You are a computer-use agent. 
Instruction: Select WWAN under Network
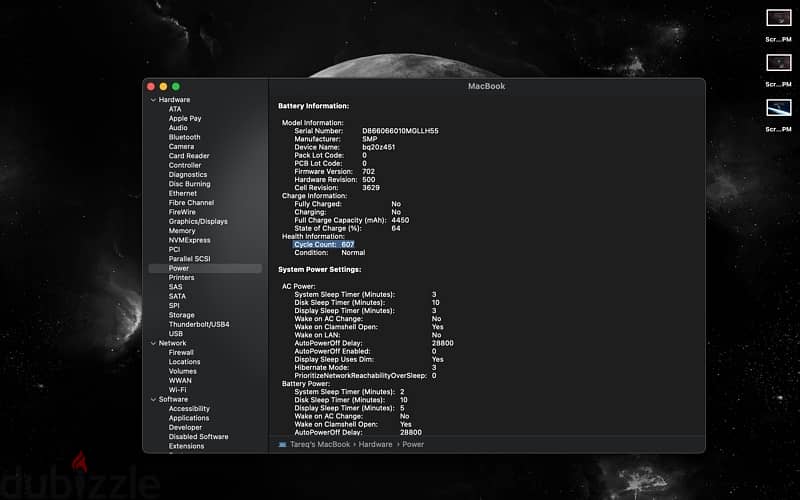tap(180, 381)
